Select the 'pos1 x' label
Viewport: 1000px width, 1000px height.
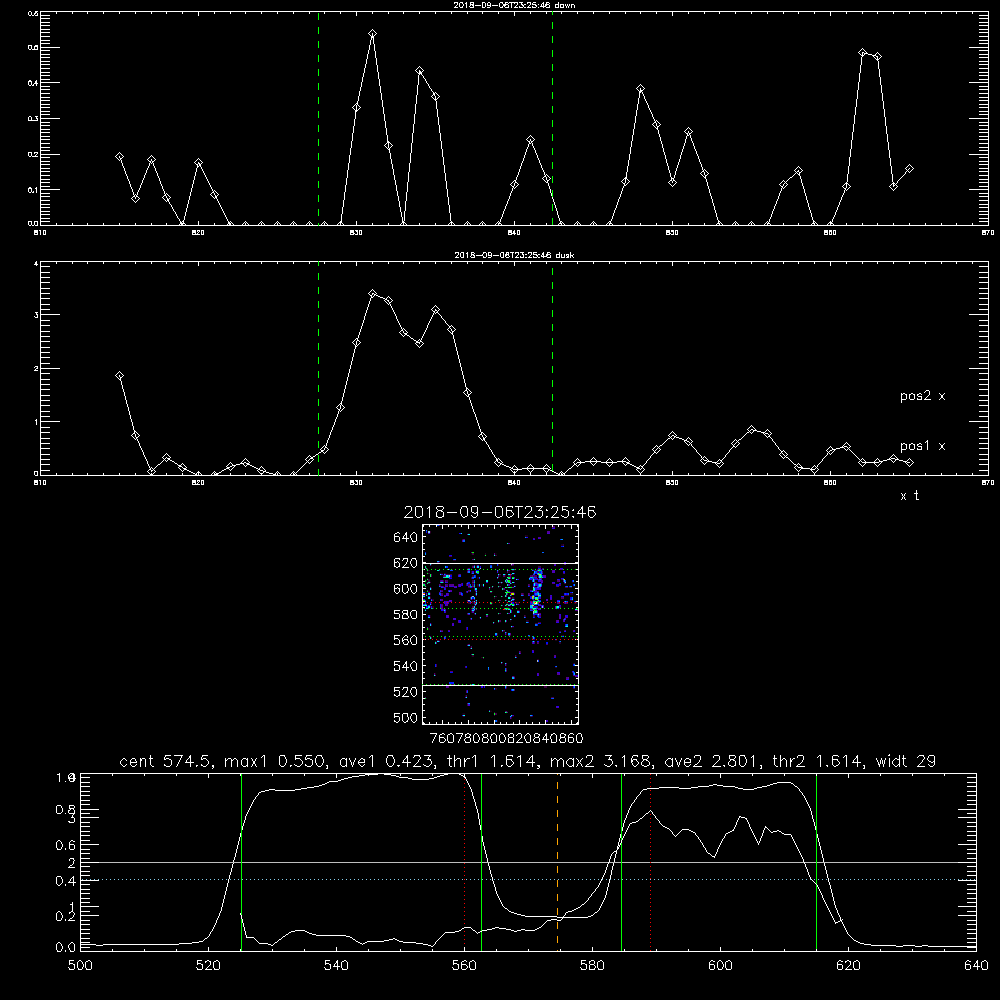pos(922,446)
